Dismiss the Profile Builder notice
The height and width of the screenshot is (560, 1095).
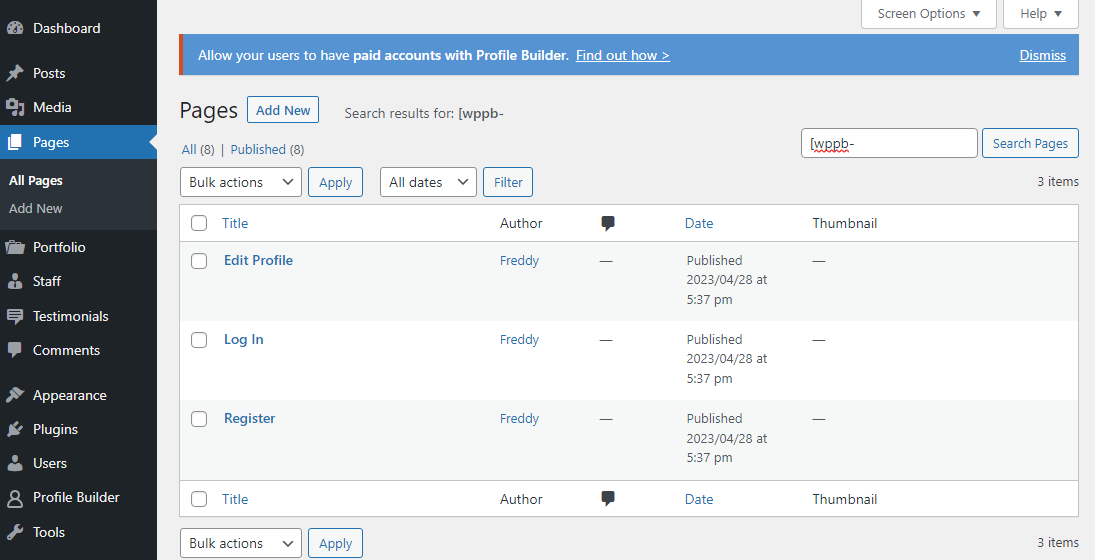1042,55
